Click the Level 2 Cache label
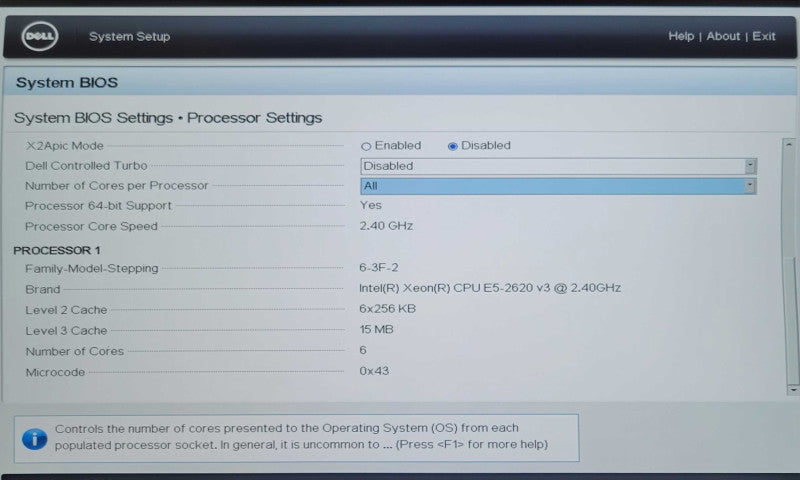 point(66,310)
